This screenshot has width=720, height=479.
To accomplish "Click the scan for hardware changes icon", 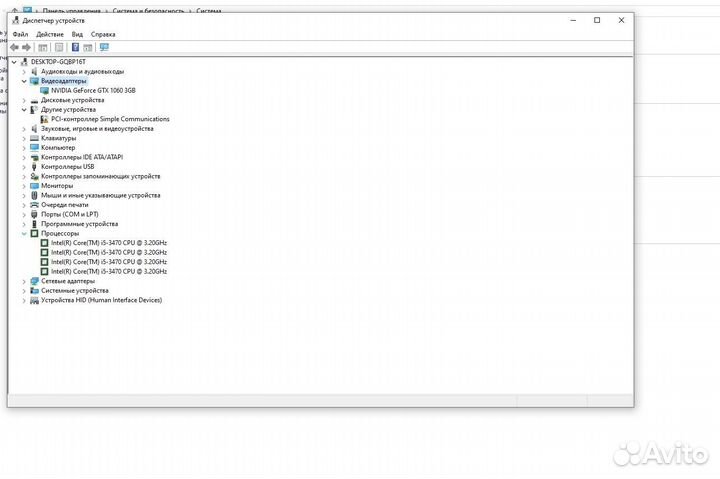I will (104, 47).
